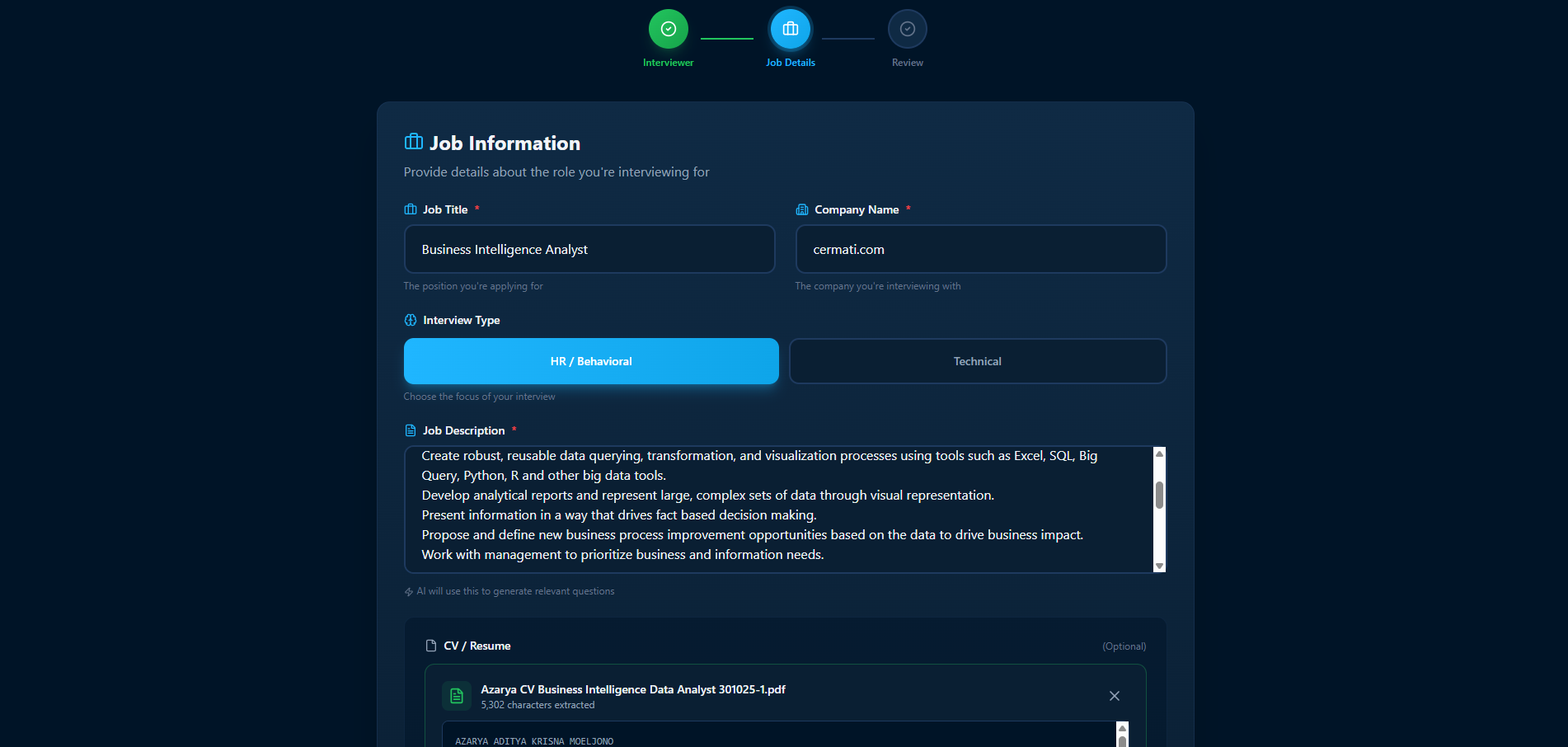This screenshot has width=1568, height=747.
Task: Click the sparkle icon before AI hint text
Action: [x=409, y=592]
